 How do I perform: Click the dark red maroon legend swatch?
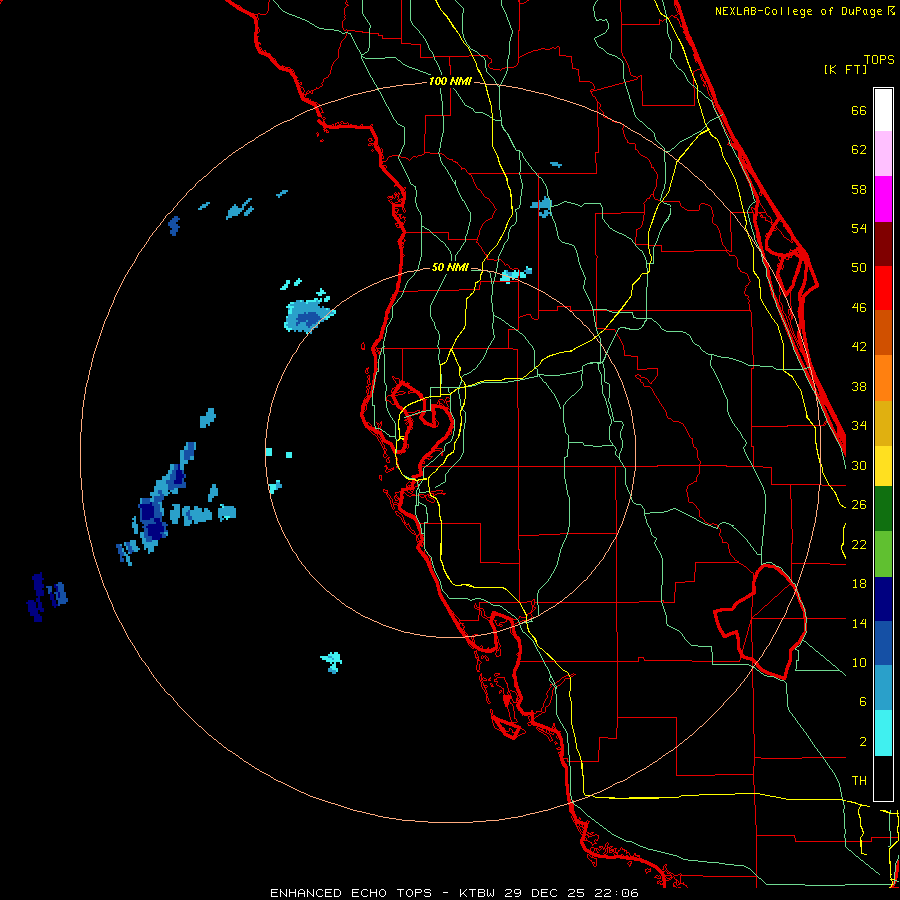[x=883, y=244]
